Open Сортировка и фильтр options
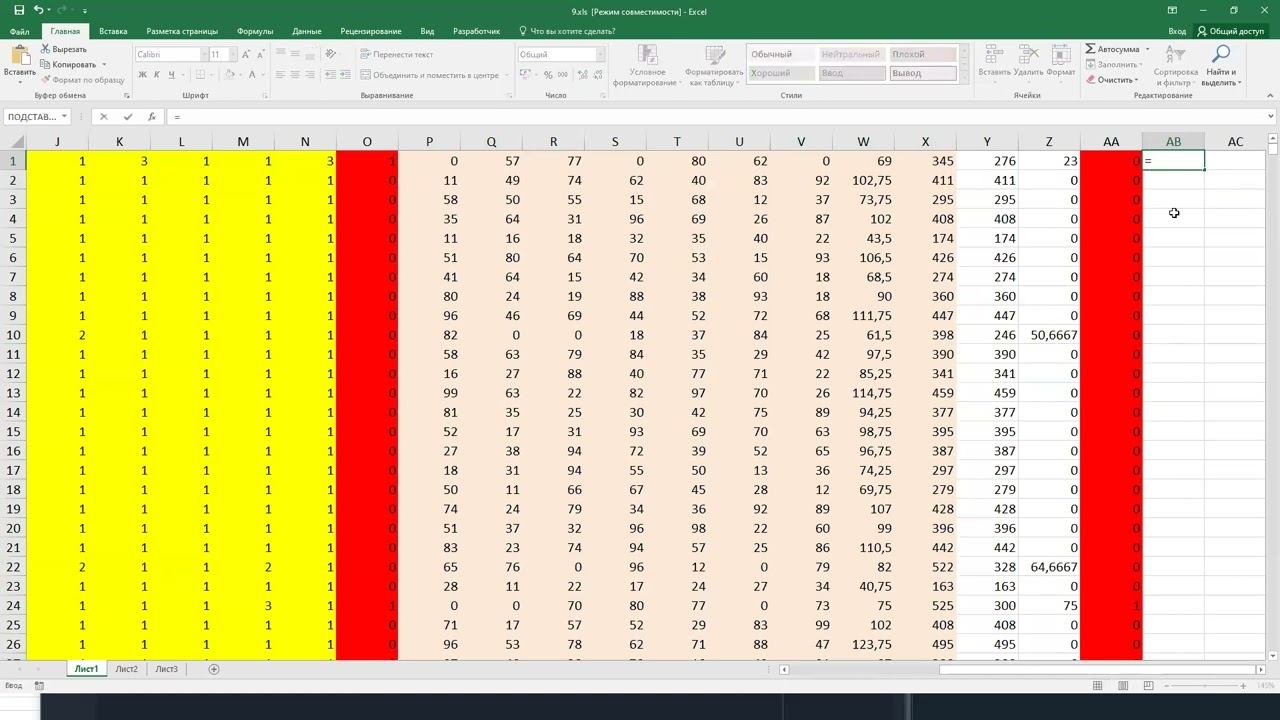1280x720 pixels. pos(1175,64)
